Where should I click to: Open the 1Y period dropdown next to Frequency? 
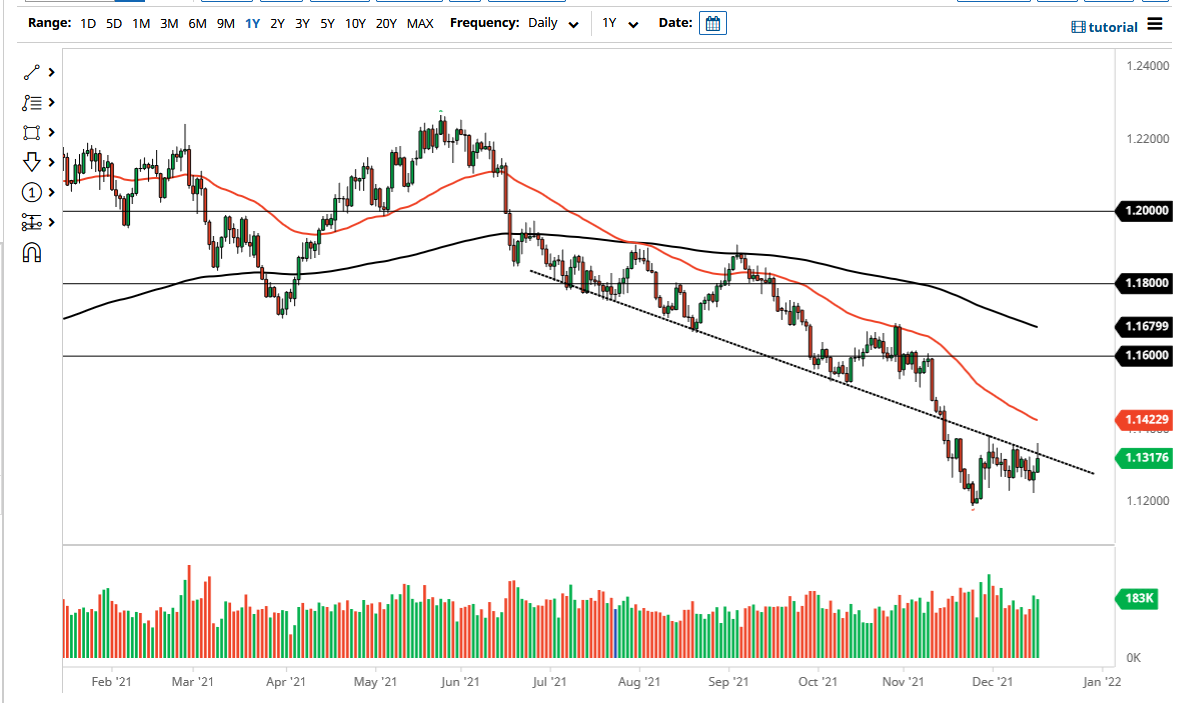[617, 23]
